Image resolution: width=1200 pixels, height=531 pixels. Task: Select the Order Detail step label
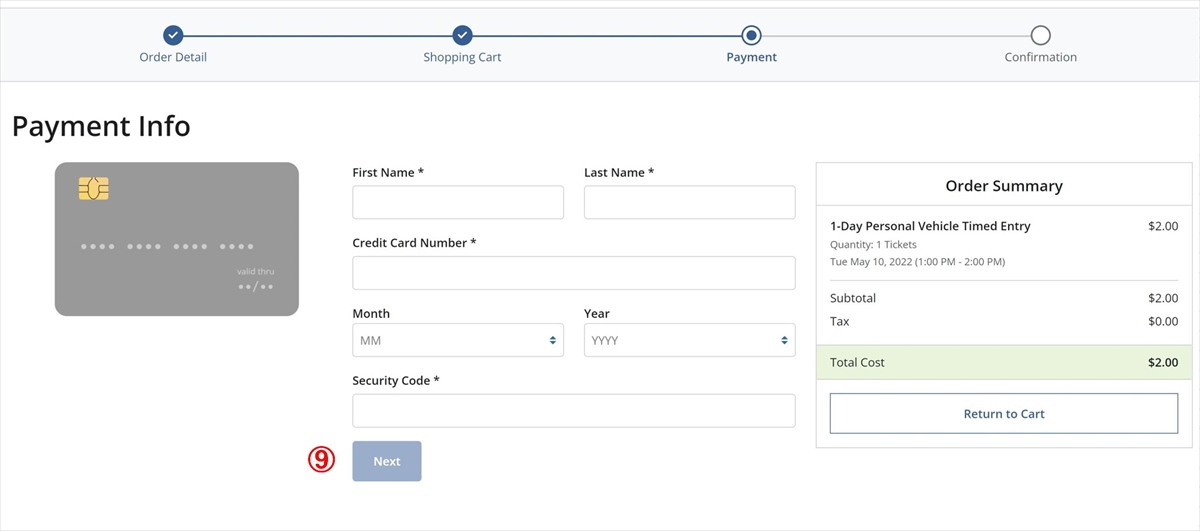point(173,57)
